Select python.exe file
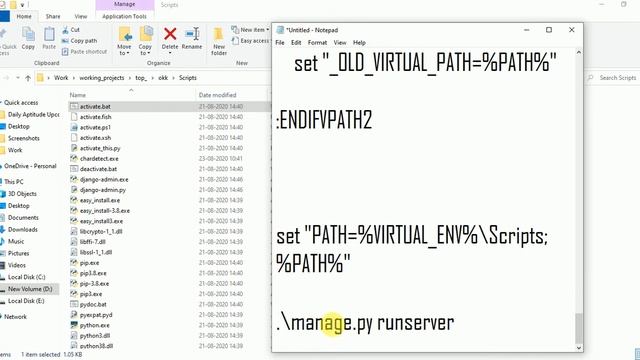640x360 pixels. (x=95, y=325)
